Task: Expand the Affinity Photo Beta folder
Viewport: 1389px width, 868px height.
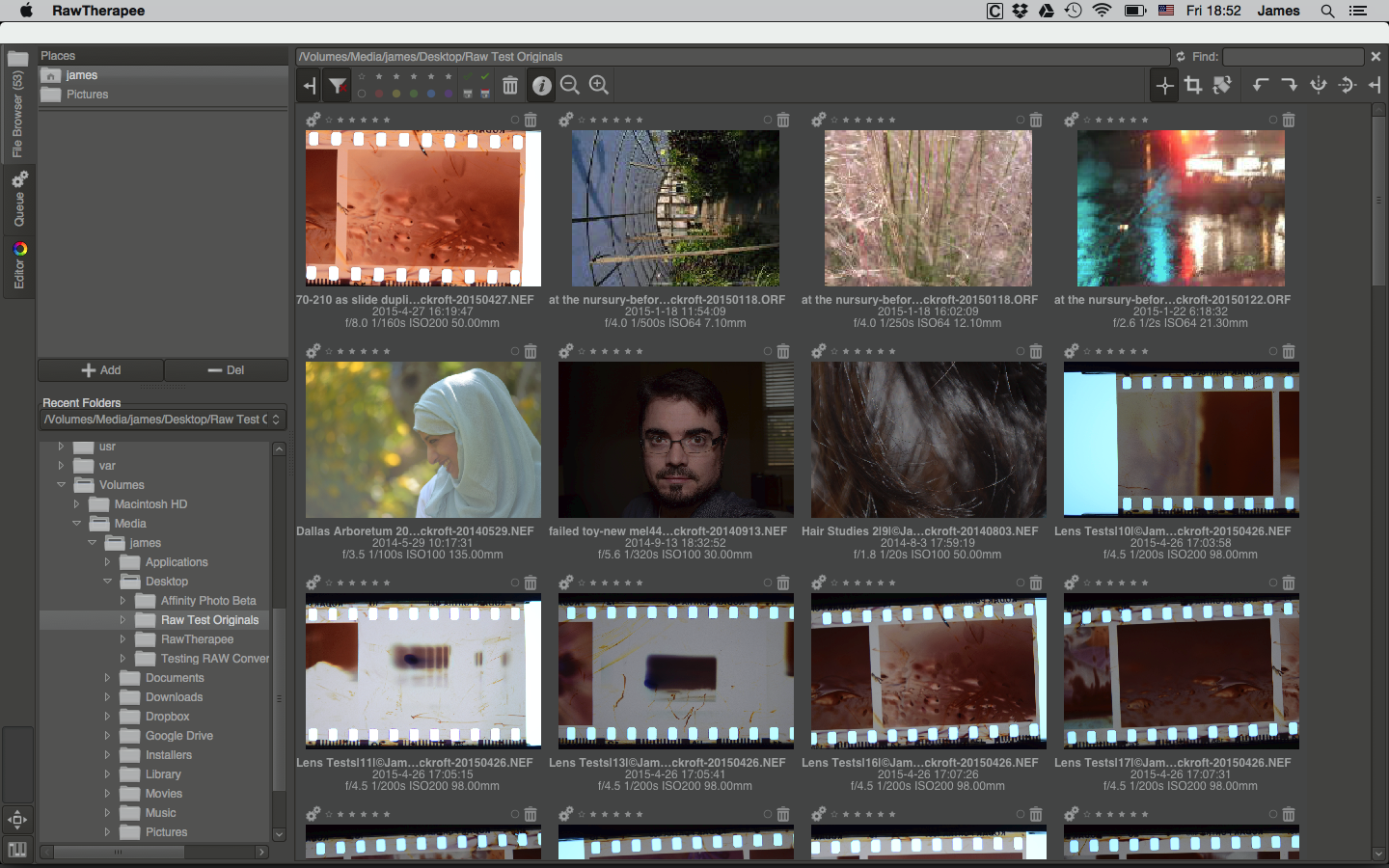Action: coord(123,601)
